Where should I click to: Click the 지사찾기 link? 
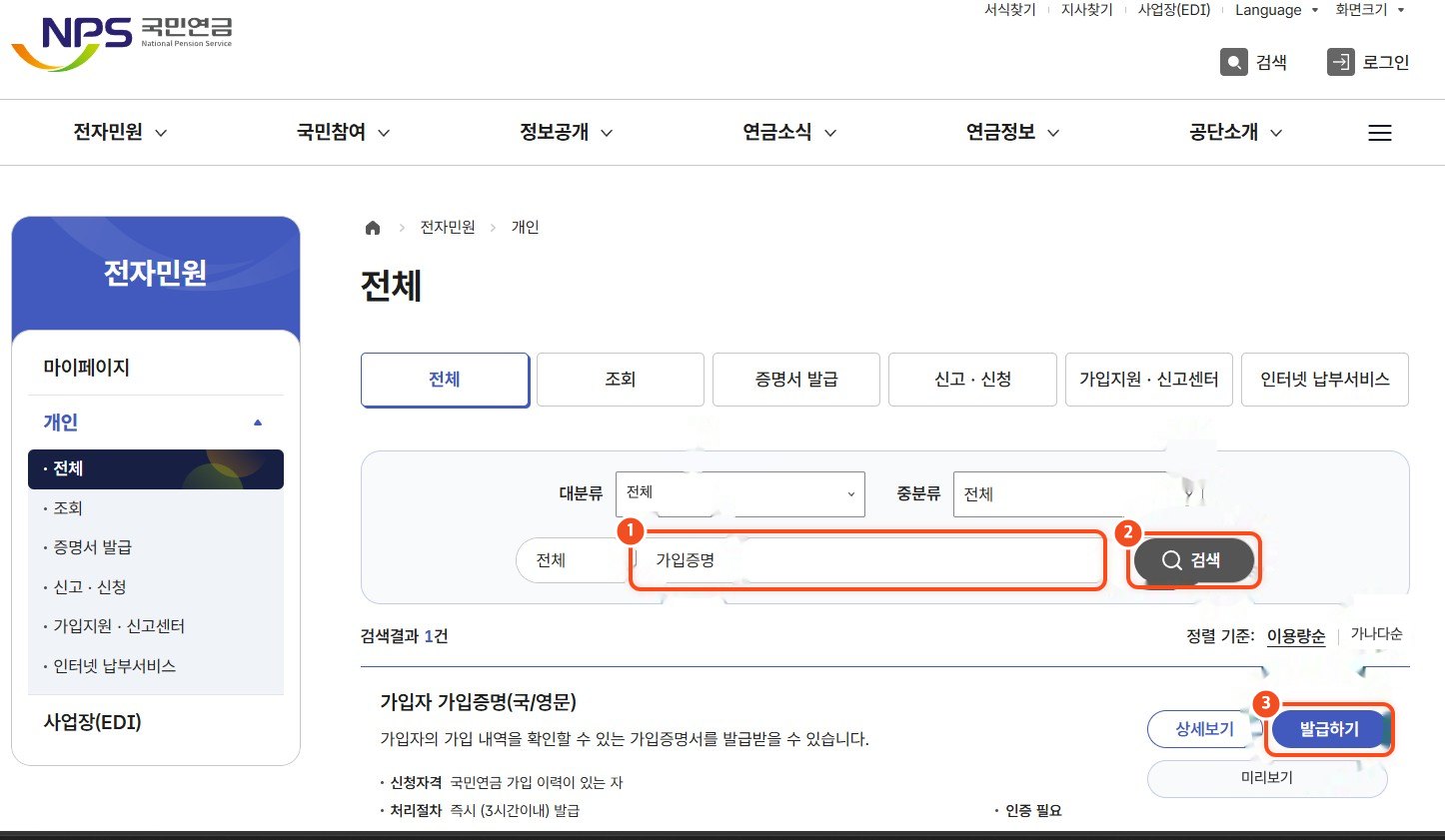click(1087, 10)
